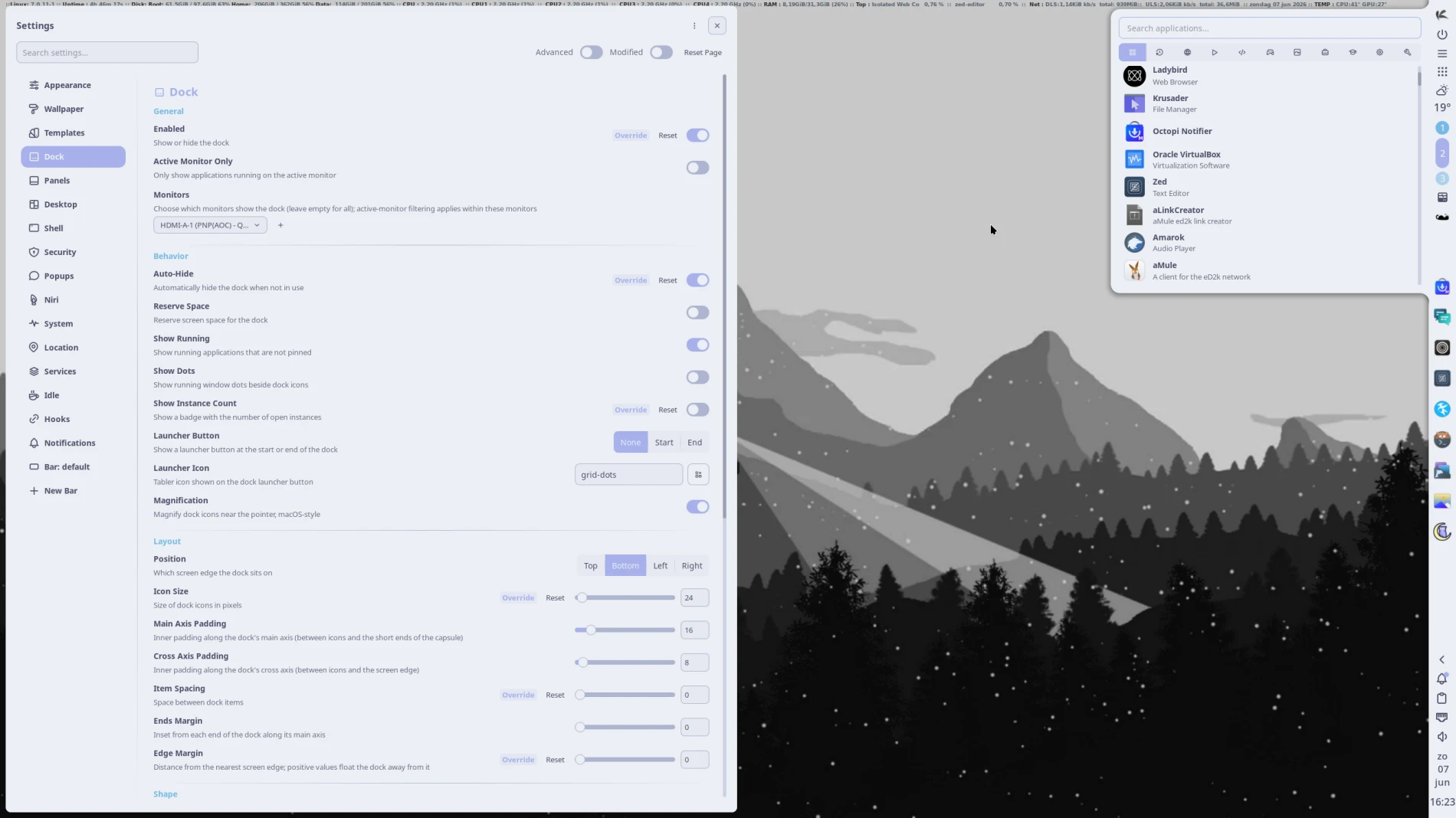Viewport: 1456px width, 818px height.
Task: Click the power icon in side panel
Action: coord(1442,34)
